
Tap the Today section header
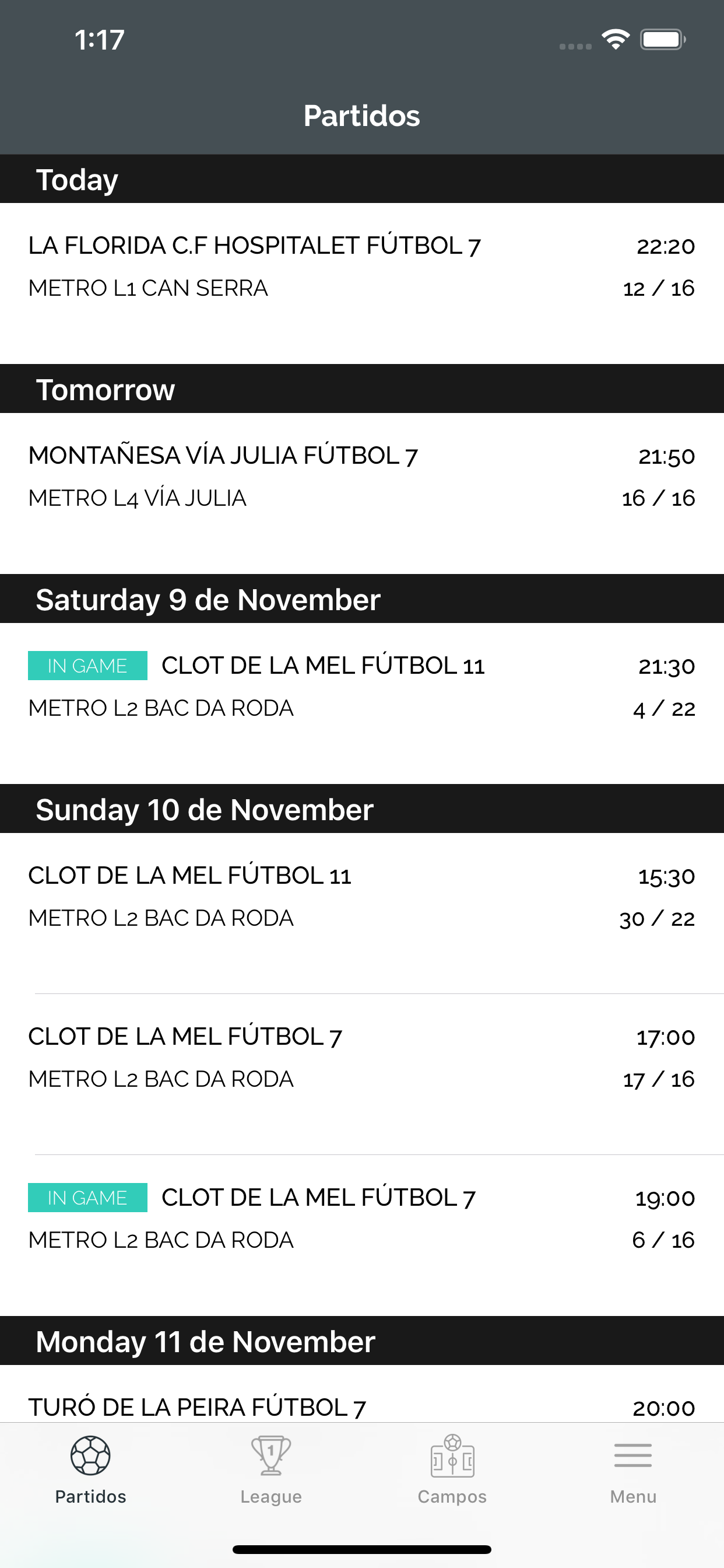tap(78, 180)
